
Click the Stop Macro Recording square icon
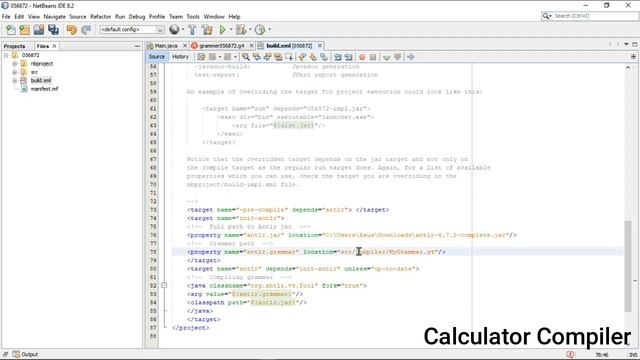tap(373, 57)
